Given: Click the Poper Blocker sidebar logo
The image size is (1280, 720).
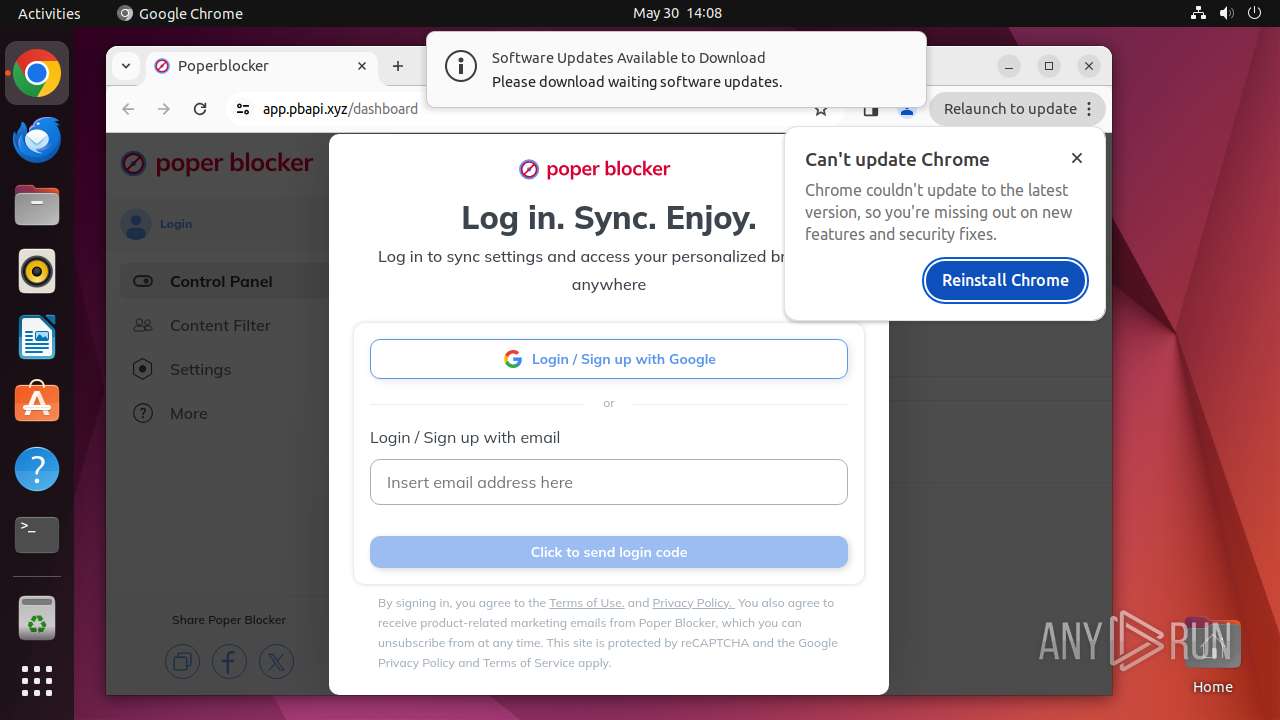Looking at the screenshot, I should (x=217, y=163).
